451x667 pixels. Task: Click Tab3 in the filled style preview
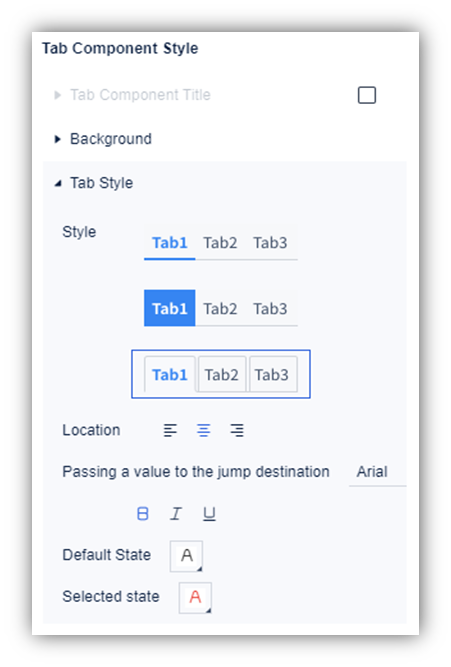click(x=270, y=309)
